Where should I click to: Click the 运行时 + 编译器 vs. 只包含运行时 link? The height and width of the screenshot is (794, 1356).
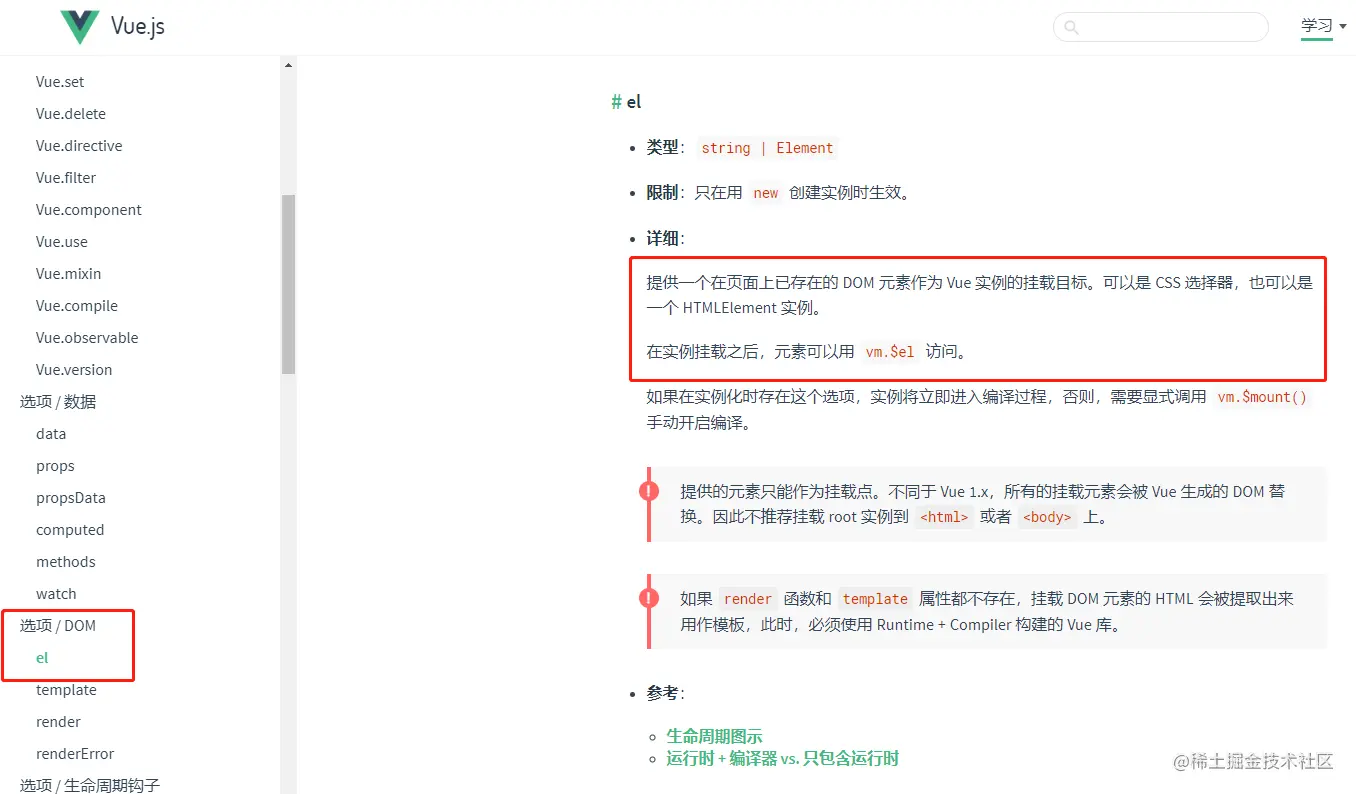tap(781, 758)
